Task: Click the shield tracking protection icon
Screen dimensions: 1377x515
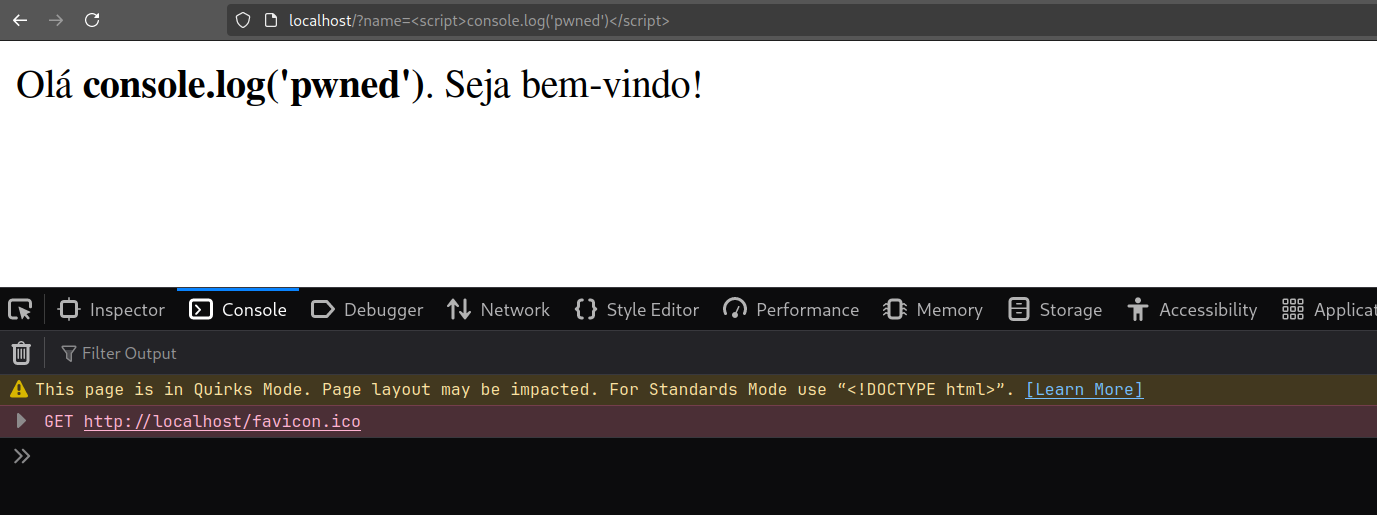Action: 243,20
